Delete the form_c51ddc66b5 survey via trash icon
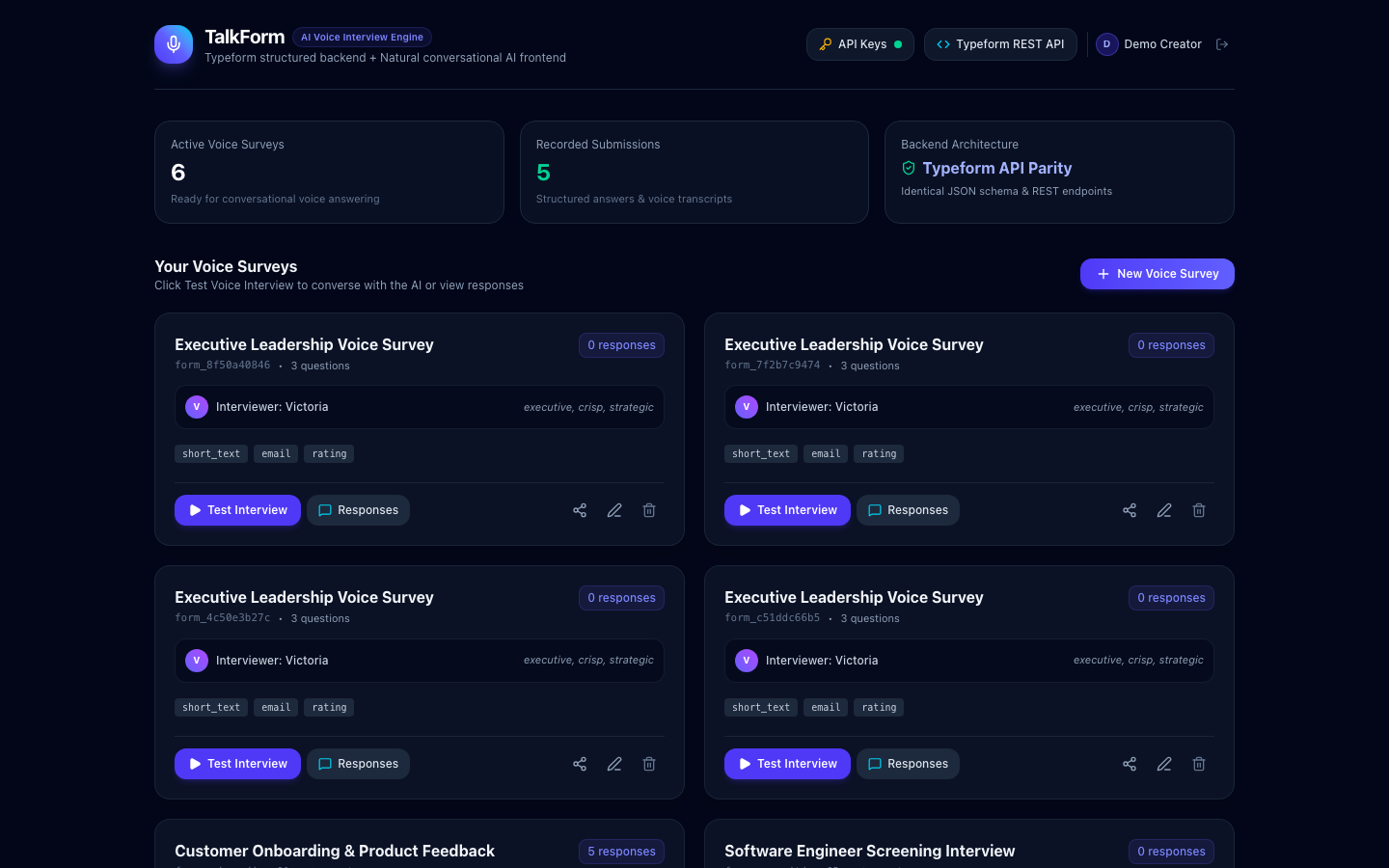 (1199, 764)
